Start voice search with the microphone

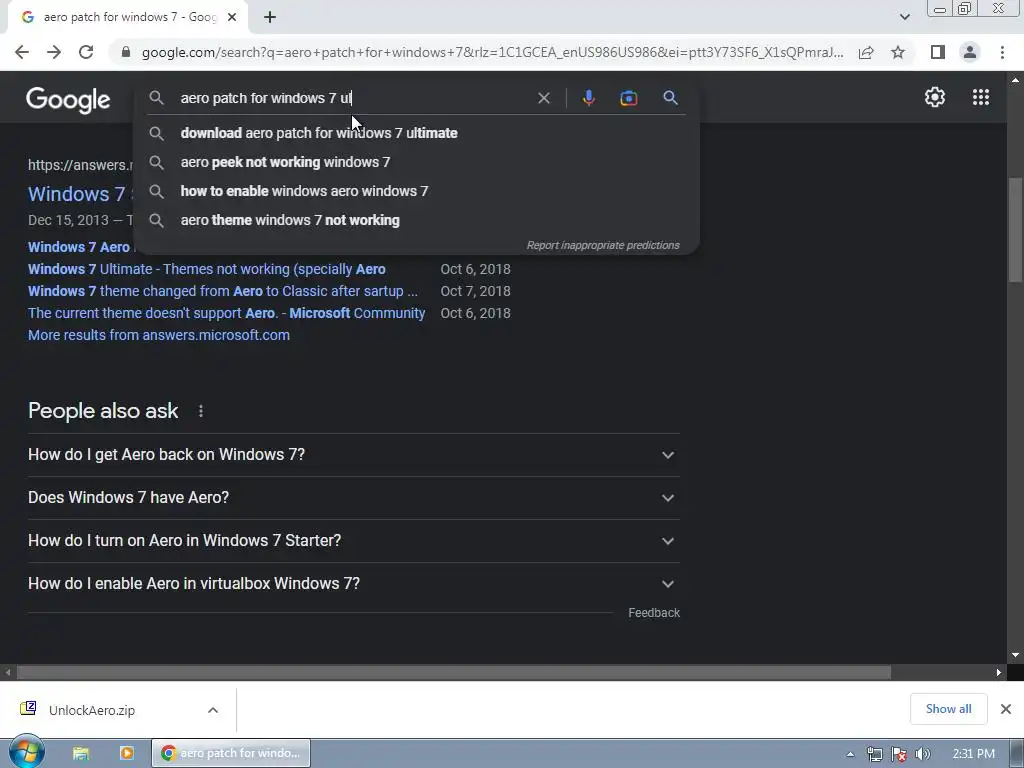coord(588,98)
